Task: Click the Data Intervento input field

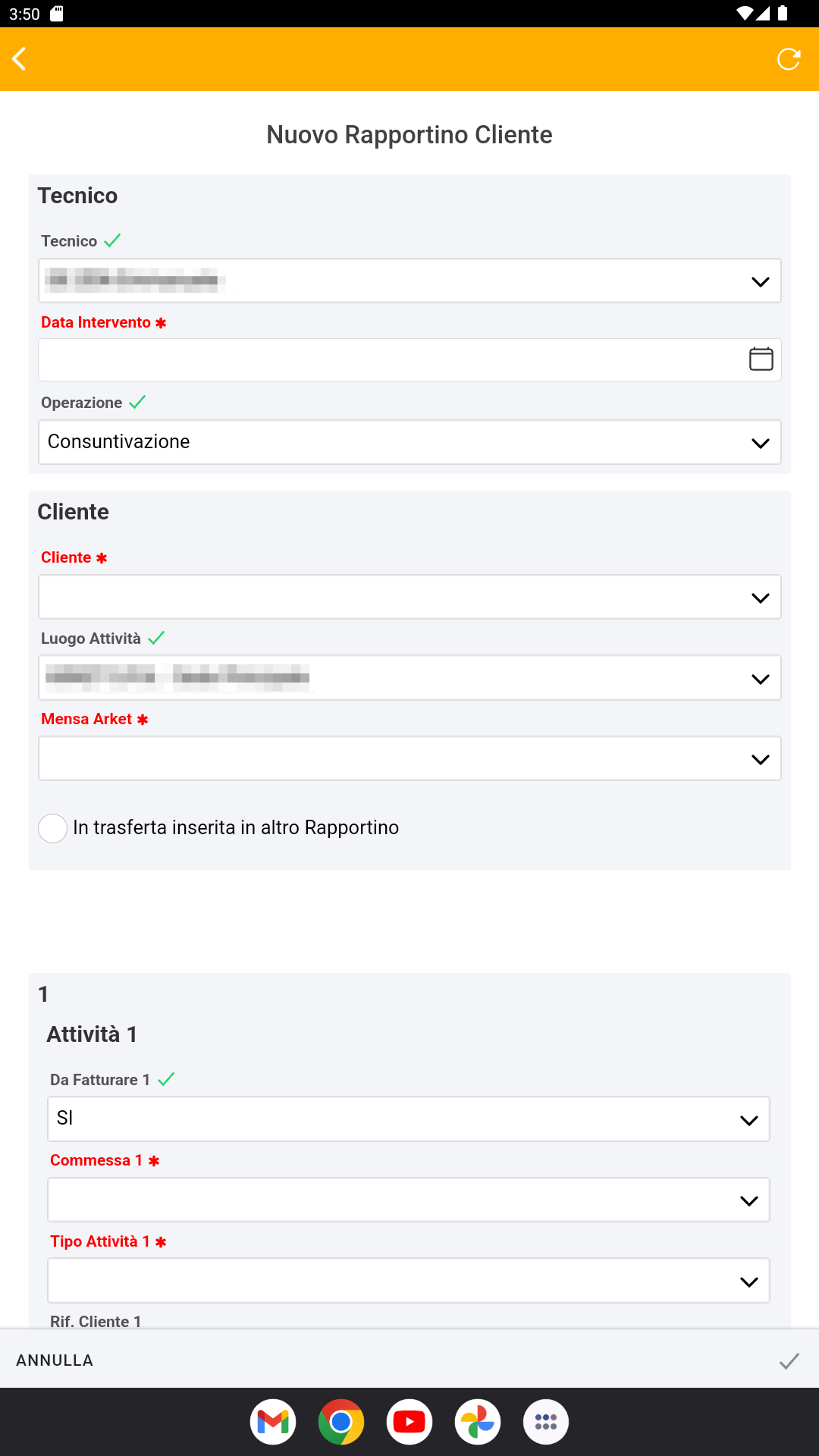Action: click(387, 359)
